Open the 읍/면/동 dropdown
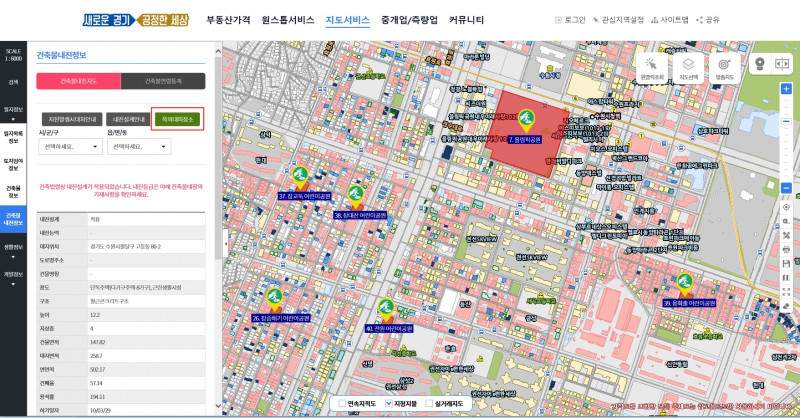This screenshot has width=800, height=418. (139, 146)
